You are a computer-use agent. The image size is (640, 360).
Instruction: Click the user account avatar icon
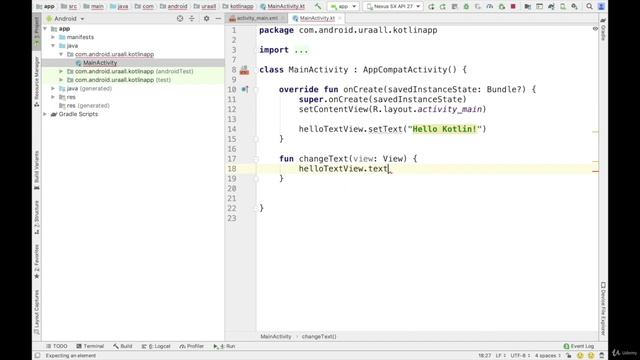tap(601, 7)
